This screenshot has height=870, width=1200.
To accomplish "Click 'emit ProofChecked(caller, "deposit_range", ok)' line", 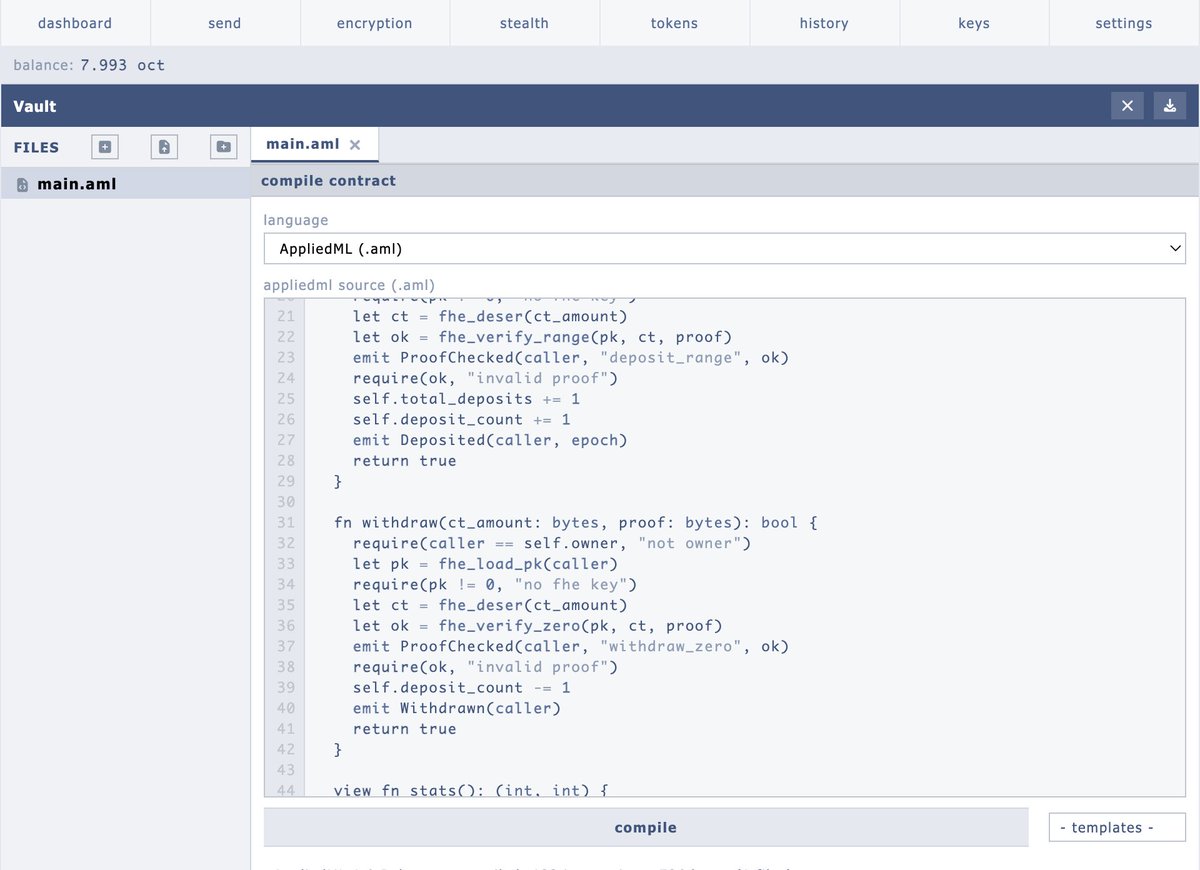I will pyautogui.click(x=571, y=358).
